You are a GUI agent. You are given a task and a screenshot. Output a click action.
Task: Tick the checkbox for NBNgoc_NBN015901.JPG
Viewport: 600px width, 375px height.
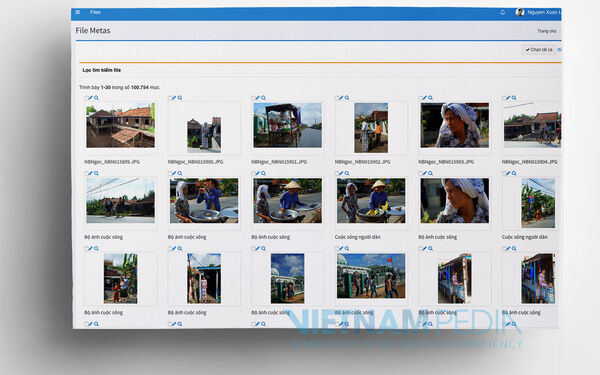253,98
